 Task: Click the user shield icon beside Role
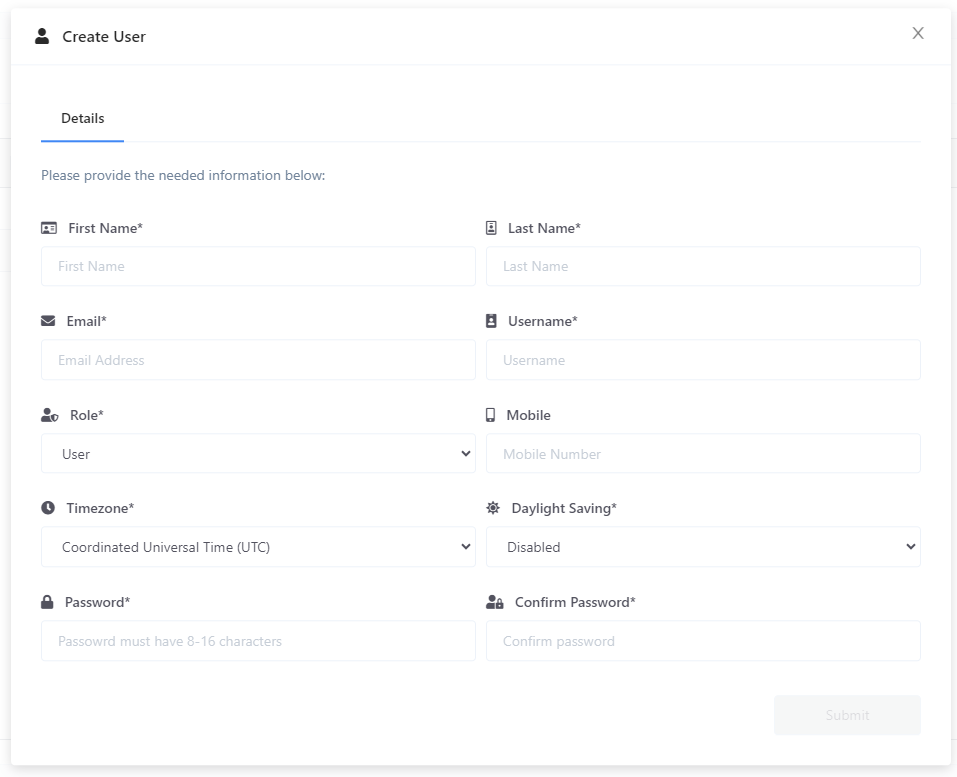coord(49,415)
